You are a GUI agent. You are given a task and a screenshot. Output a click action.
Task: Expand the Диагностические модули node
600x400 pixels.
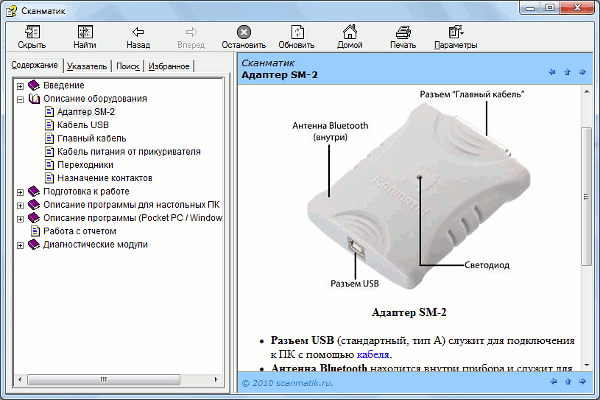tap(20, 243)
